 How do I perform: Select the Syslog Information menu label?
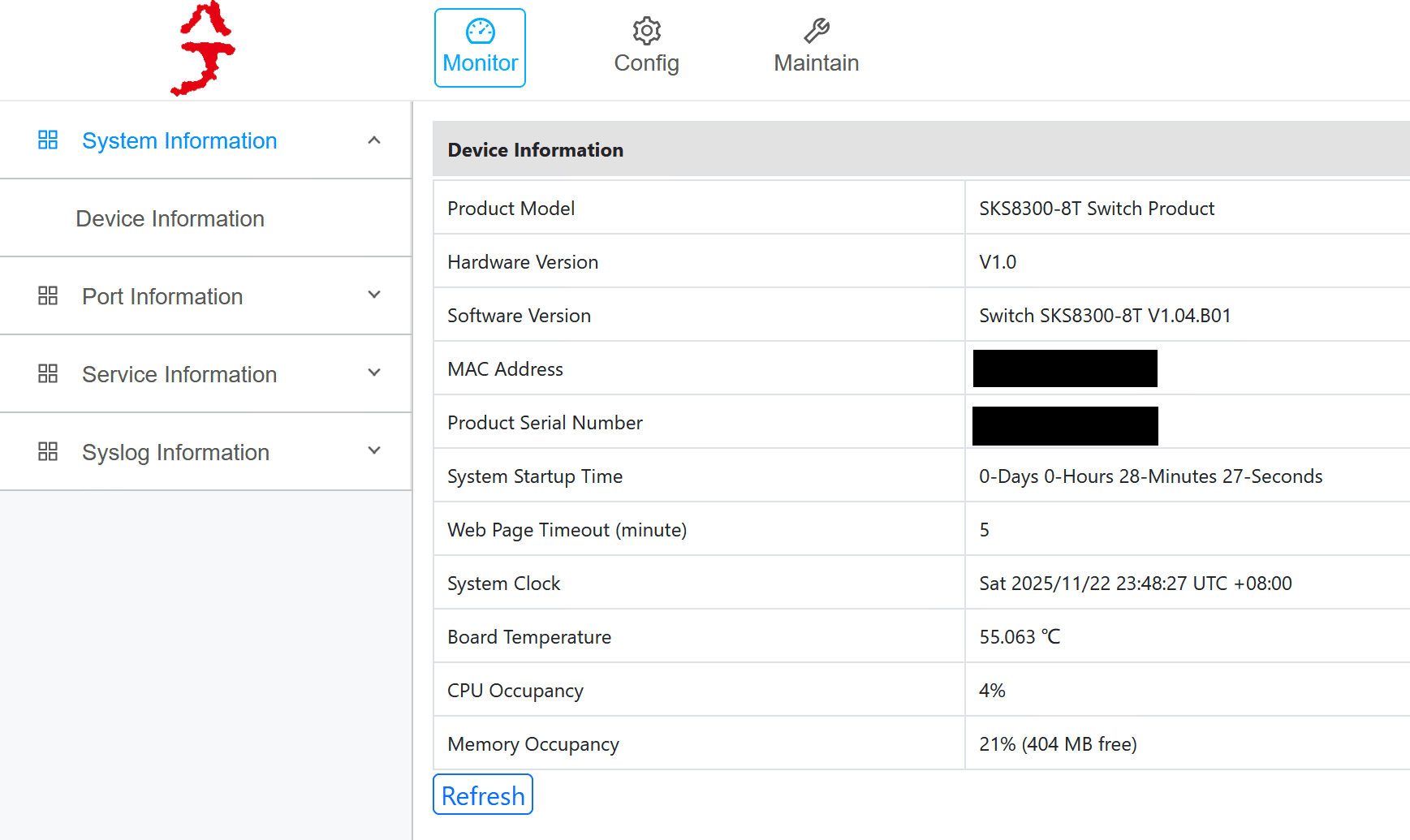pyautogui.click(x=175, y=453)
